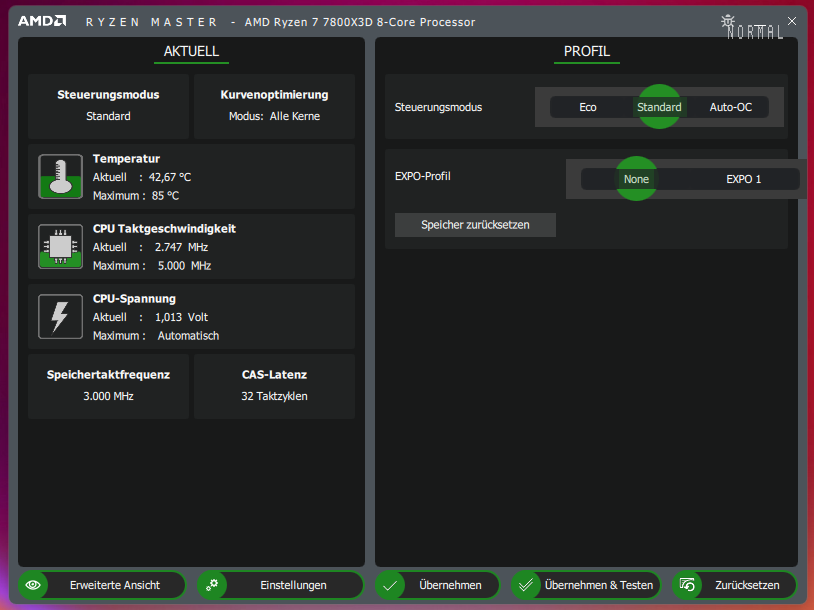Click the Zurücksetzen button
The image size is (814, 610).
[x=734, y=585]
